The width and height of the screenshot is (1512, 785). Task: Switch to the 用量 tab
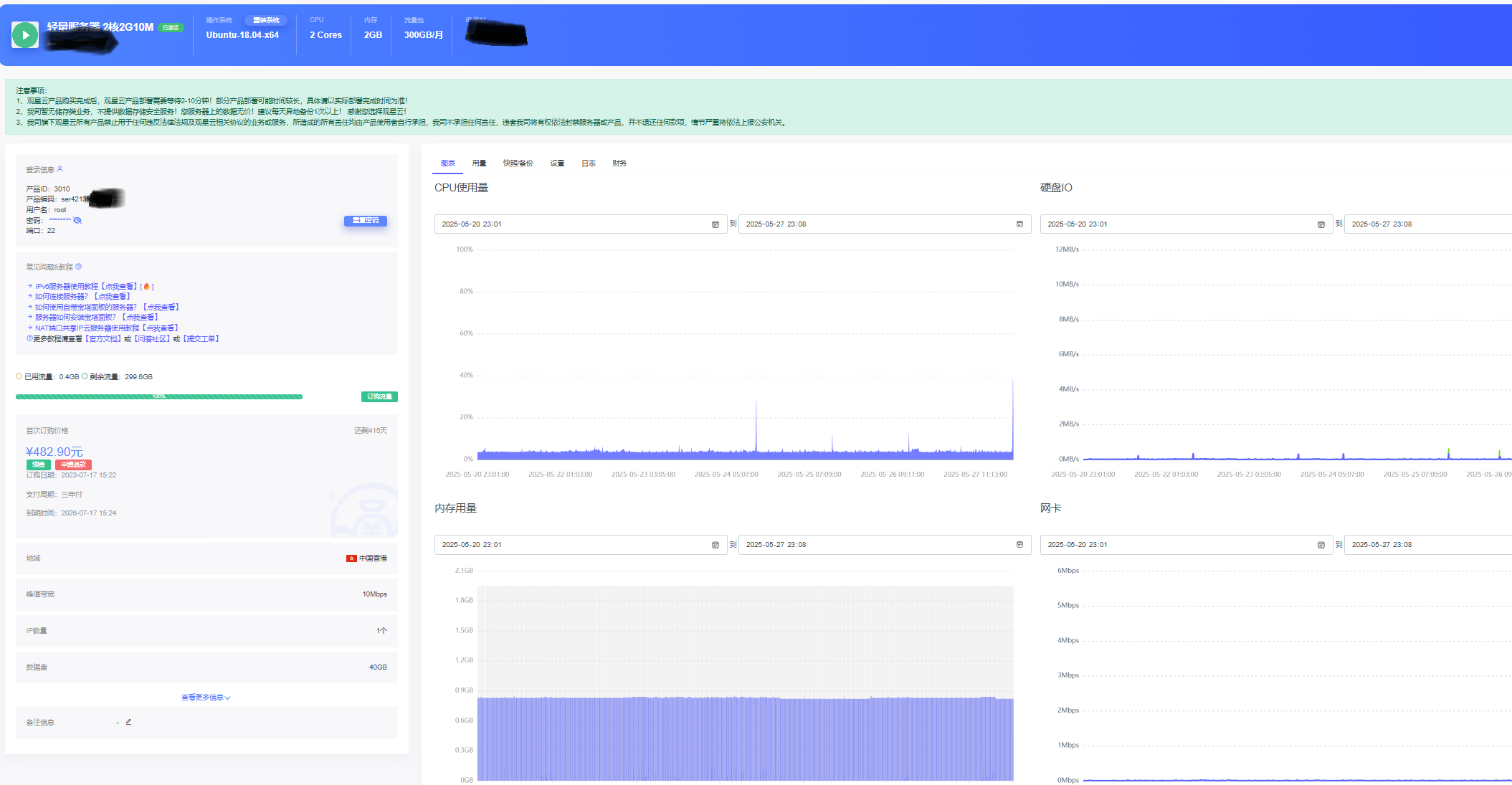pos(479,163)
